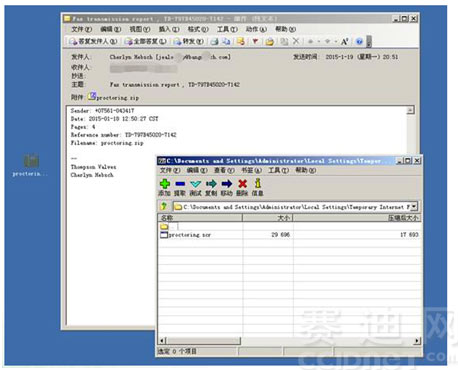This screenshot has height=370, width=458.
Task: Click Forward (转发) in the email toolbar
Action: pyautogui.click(x=189, y=41)
